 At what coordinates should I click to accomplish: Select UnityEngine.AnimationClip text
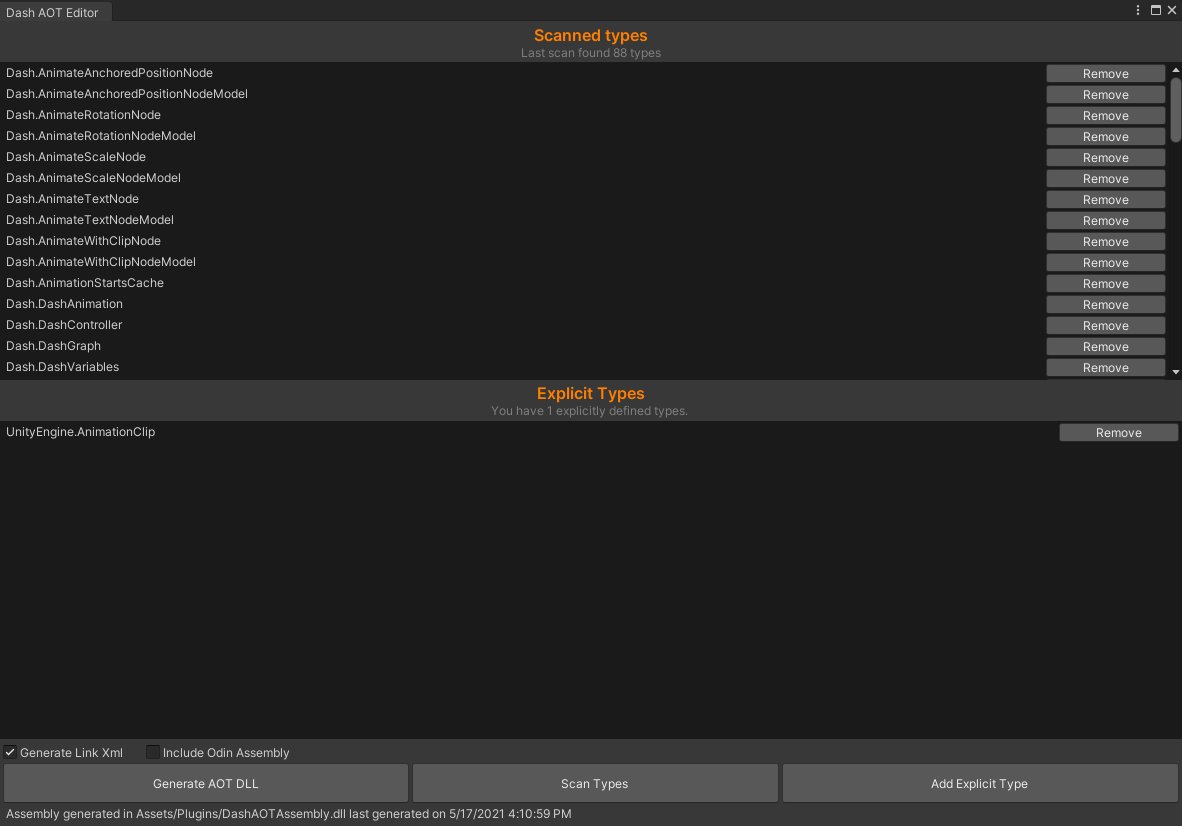pos(81,432)
